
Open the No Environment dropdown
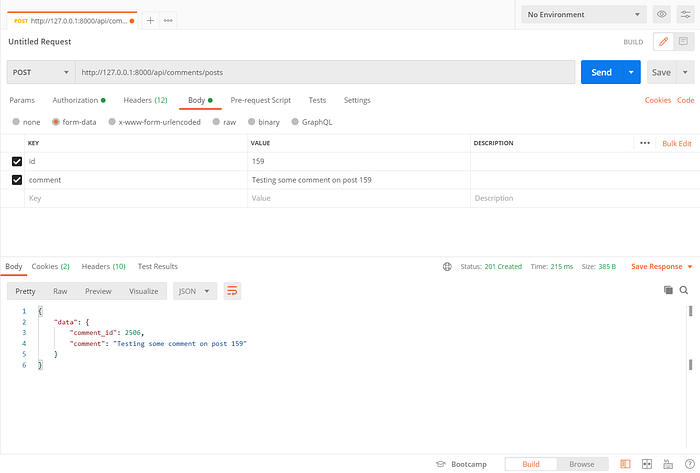583,14
